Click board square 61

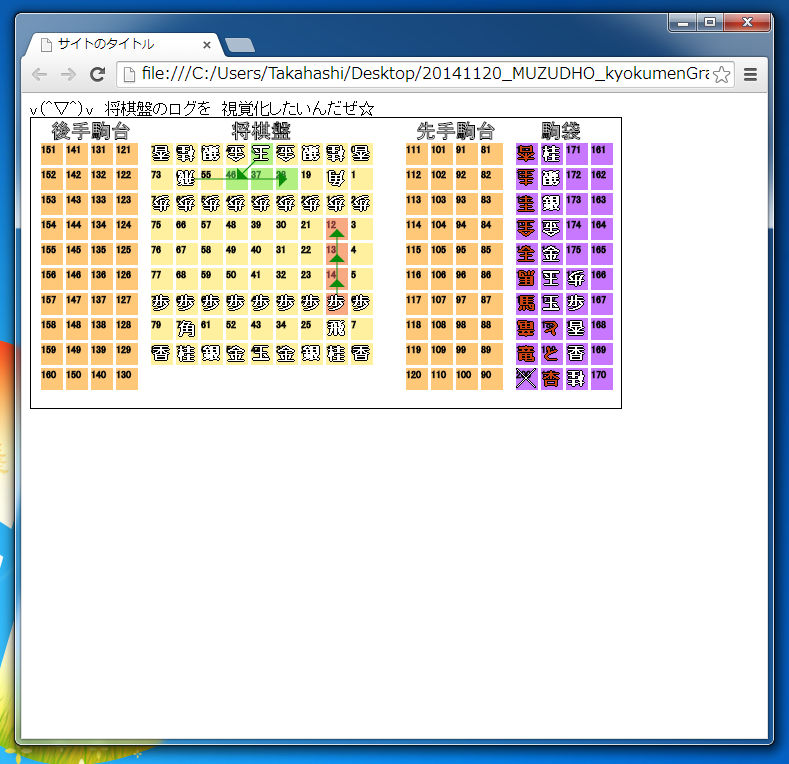tap(211, 329)
